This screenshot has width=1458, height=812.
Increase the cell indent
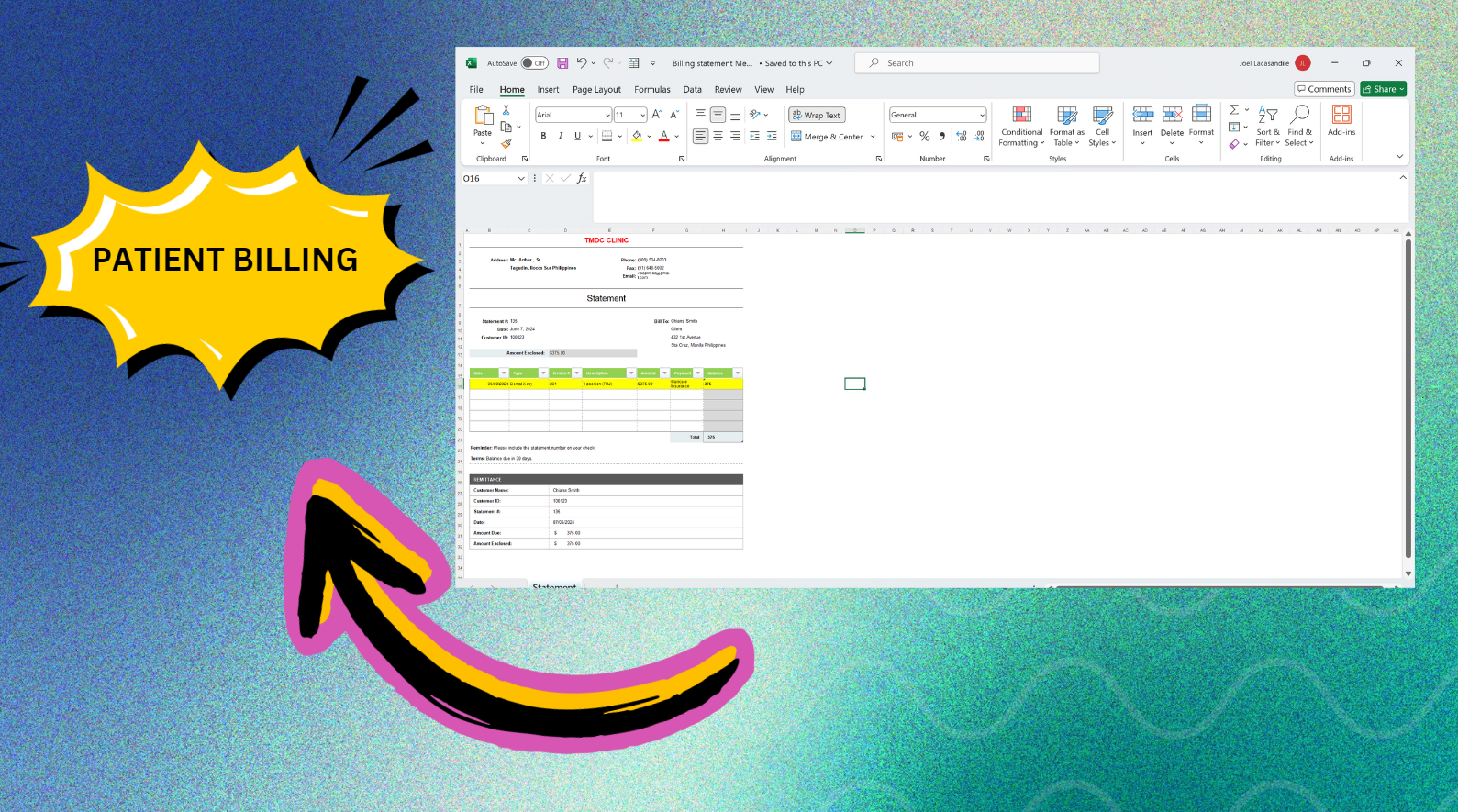click(772, 136)
